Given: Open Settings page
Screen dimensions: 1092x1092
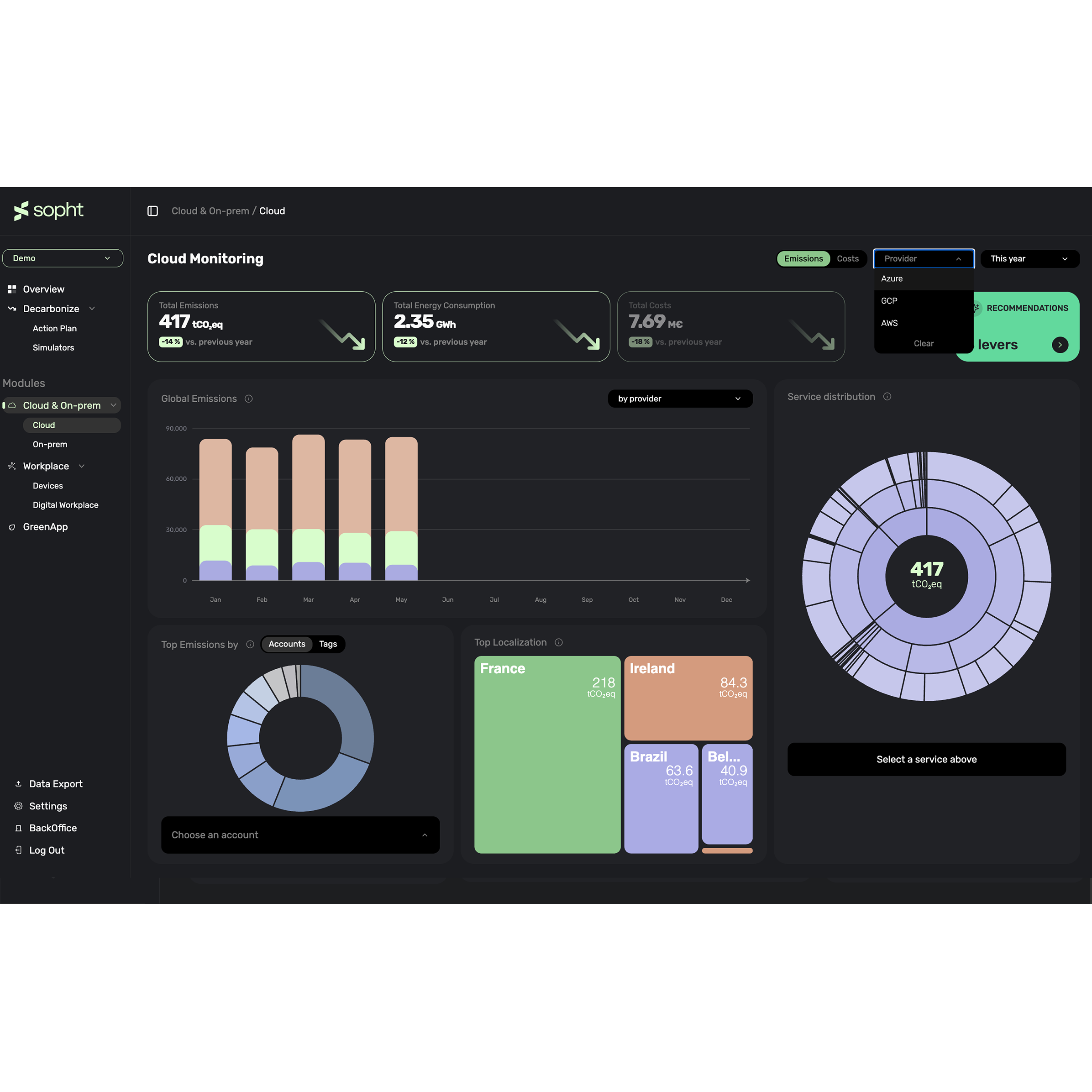Looking at the screenshot, I should 48,806.
